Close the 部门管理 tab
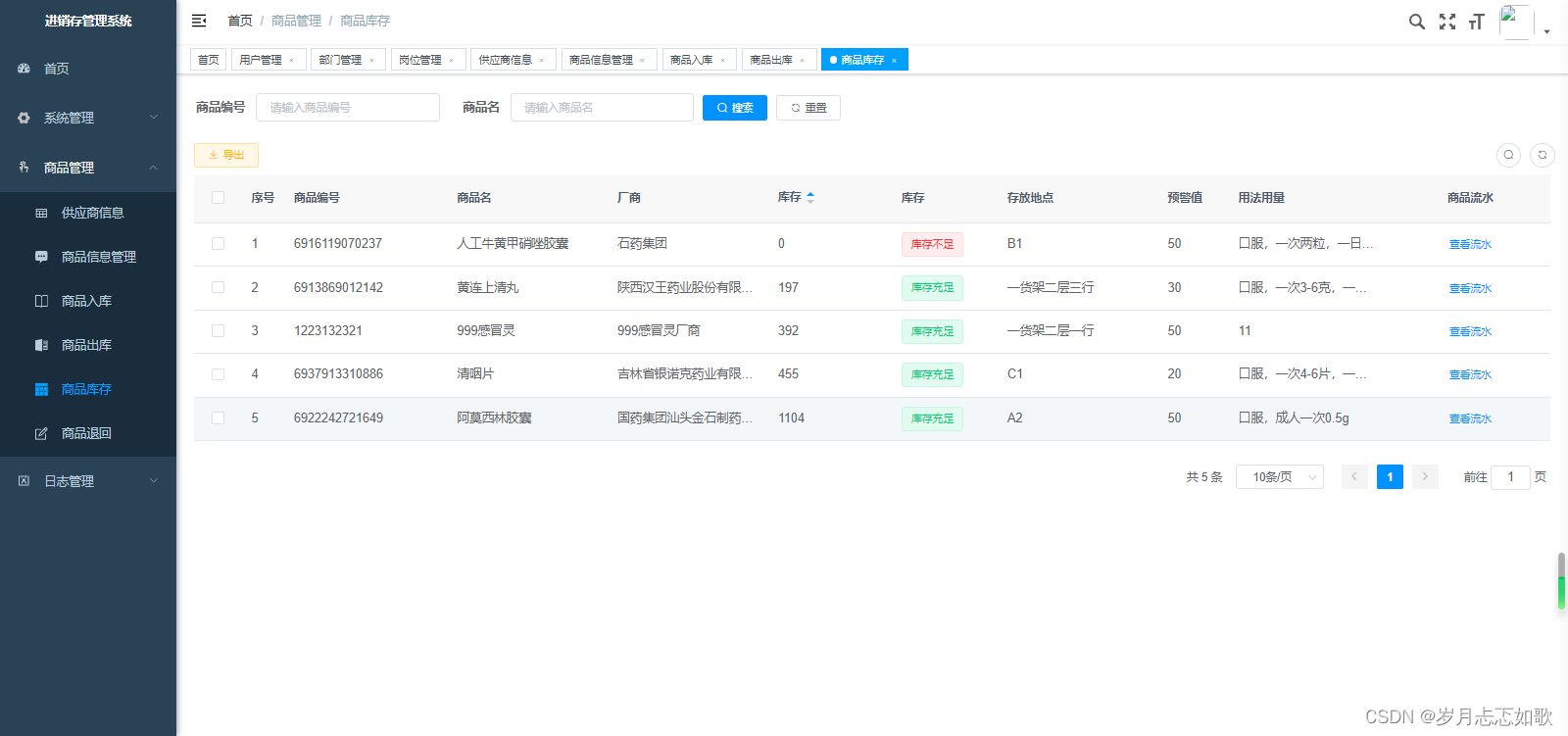The width and height of the screenshot is (1568, 736). point(371,61)
